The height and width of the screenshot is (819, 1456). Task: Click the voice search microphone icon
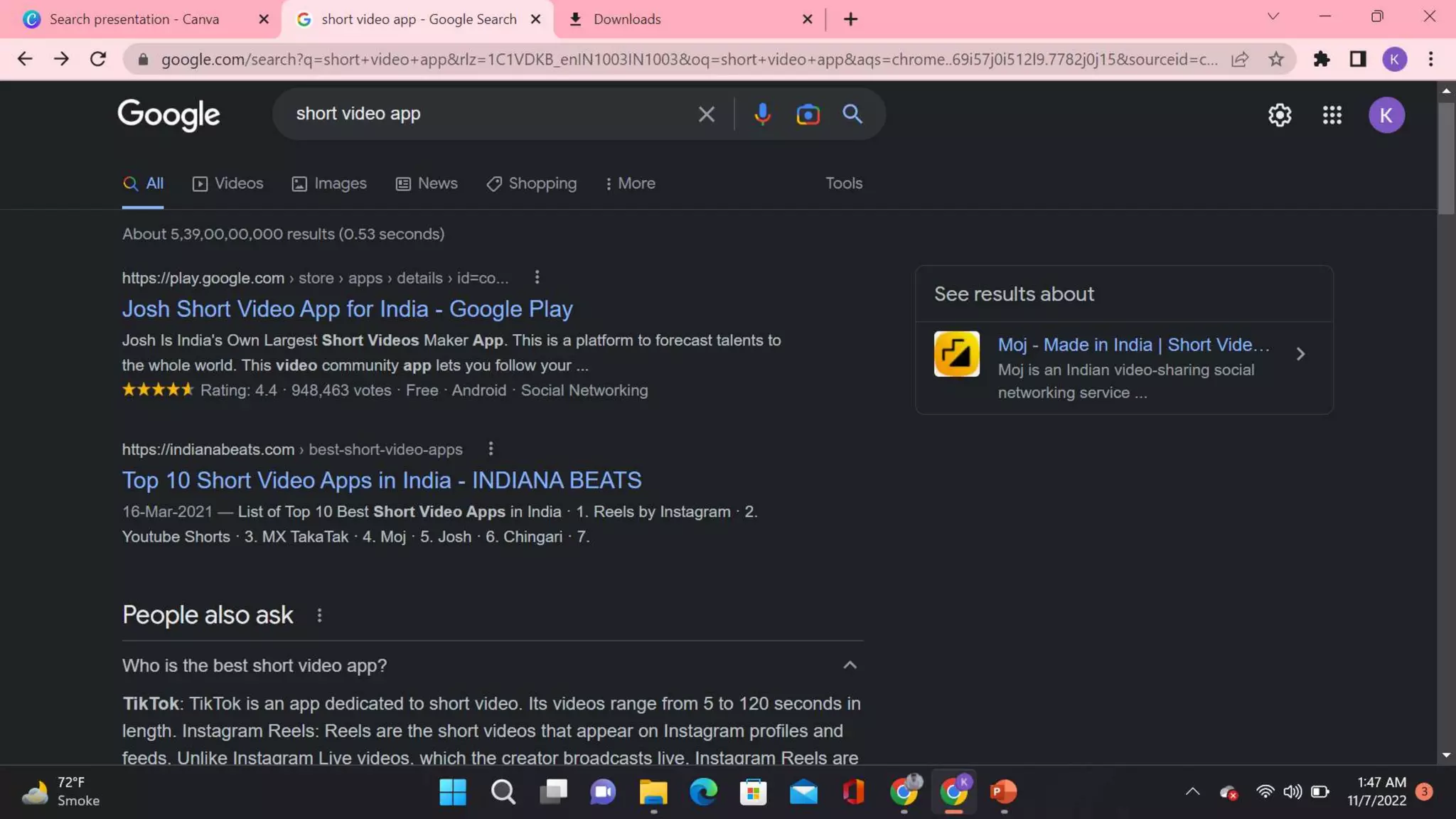(x=762, y=114)
